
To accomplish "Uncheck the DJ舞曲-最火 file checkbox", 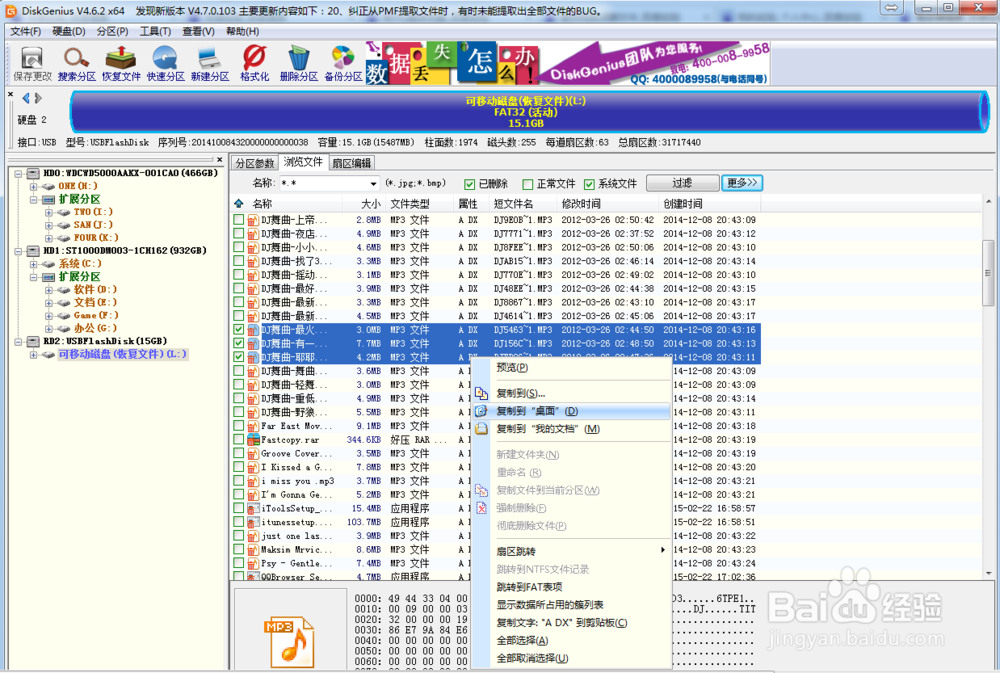I will pos(239,330).
